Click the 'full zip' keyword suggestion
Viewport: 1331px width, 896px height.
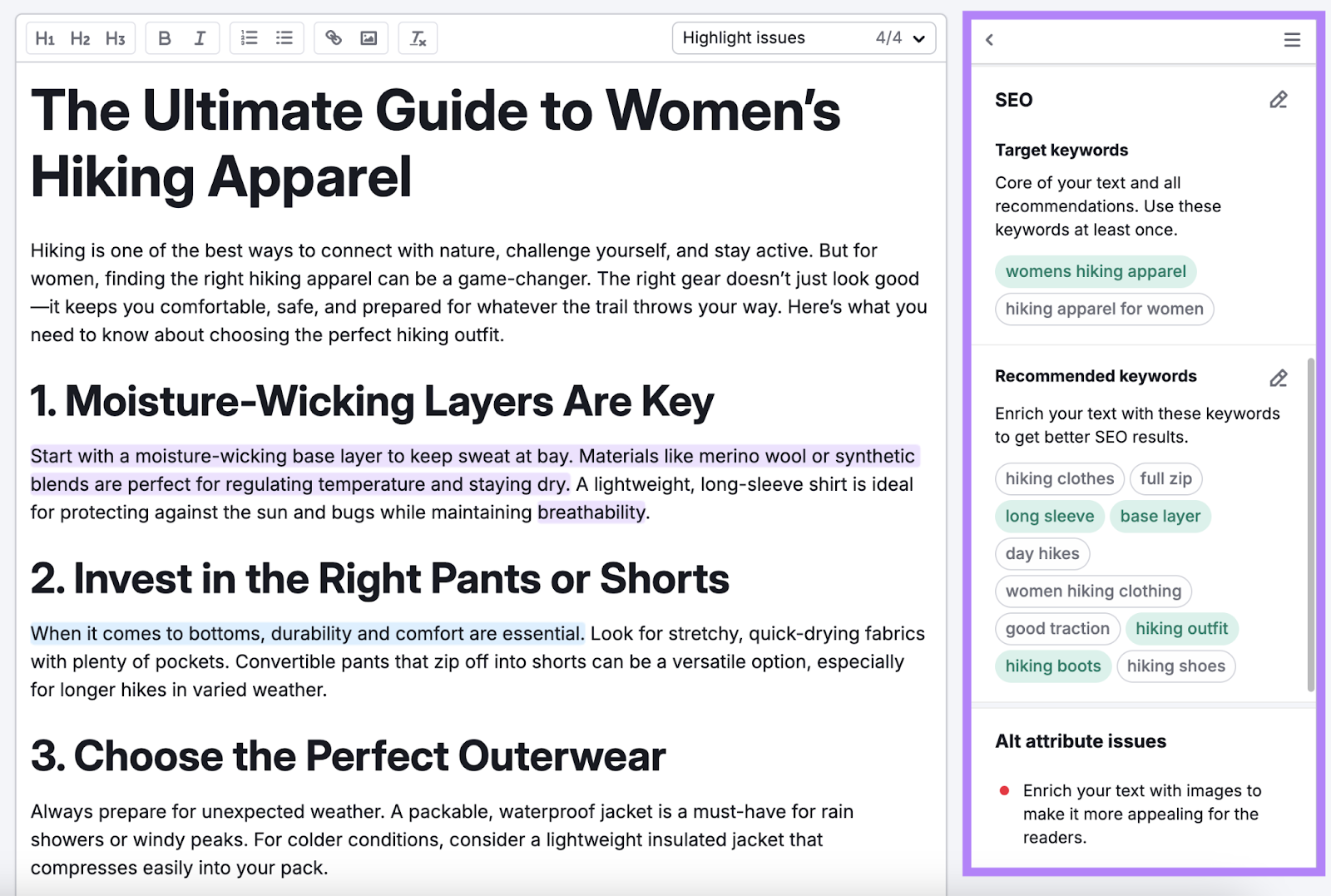1165,478
